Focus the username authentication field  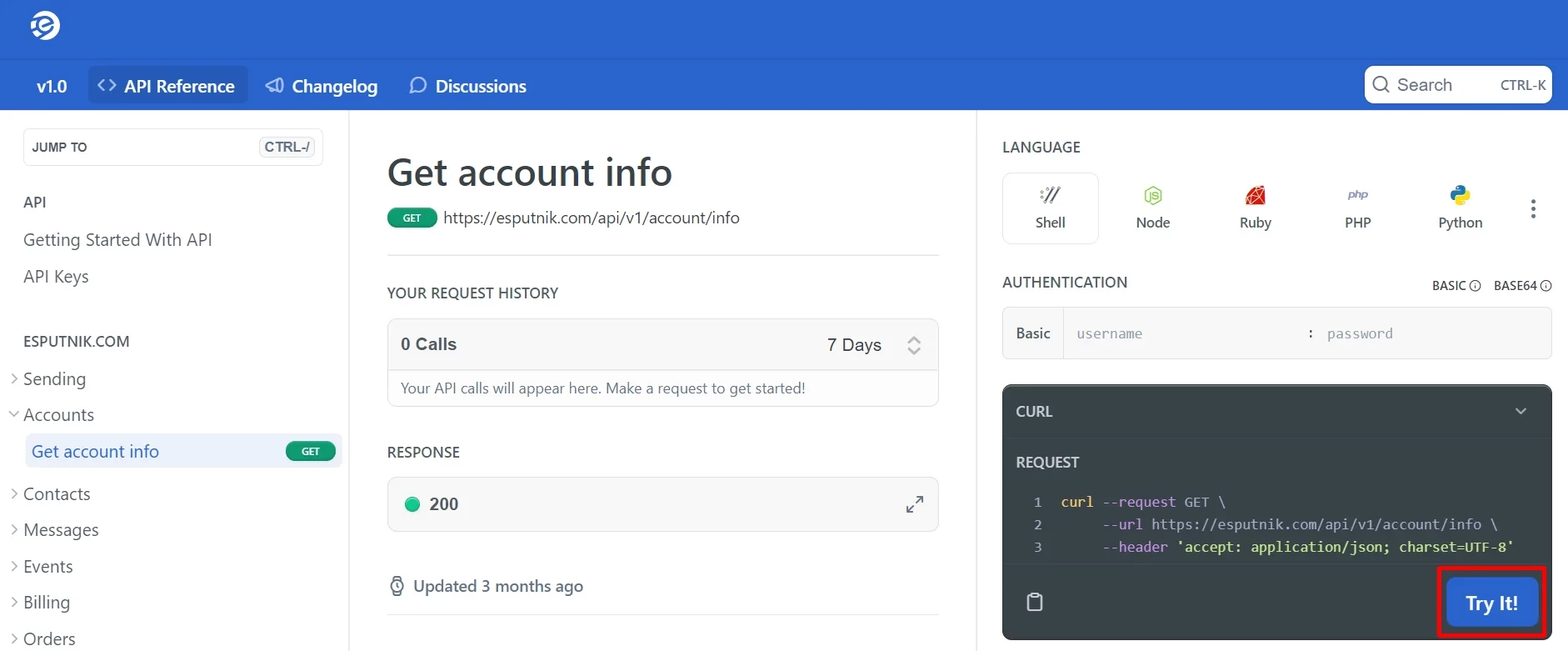click(1183, 333)
